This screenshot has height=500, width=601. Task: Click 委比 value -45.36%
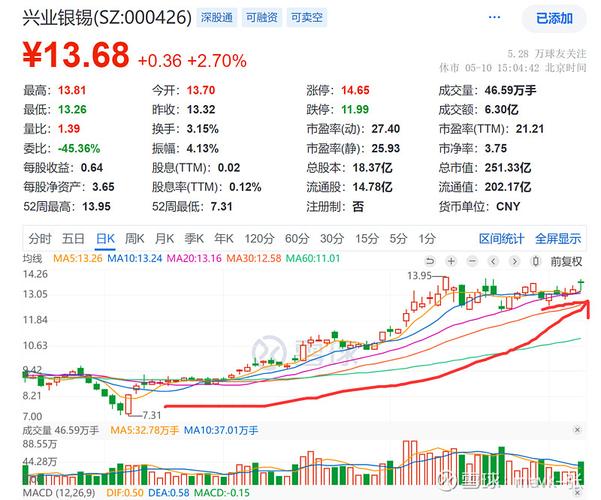tap(79, 148)
